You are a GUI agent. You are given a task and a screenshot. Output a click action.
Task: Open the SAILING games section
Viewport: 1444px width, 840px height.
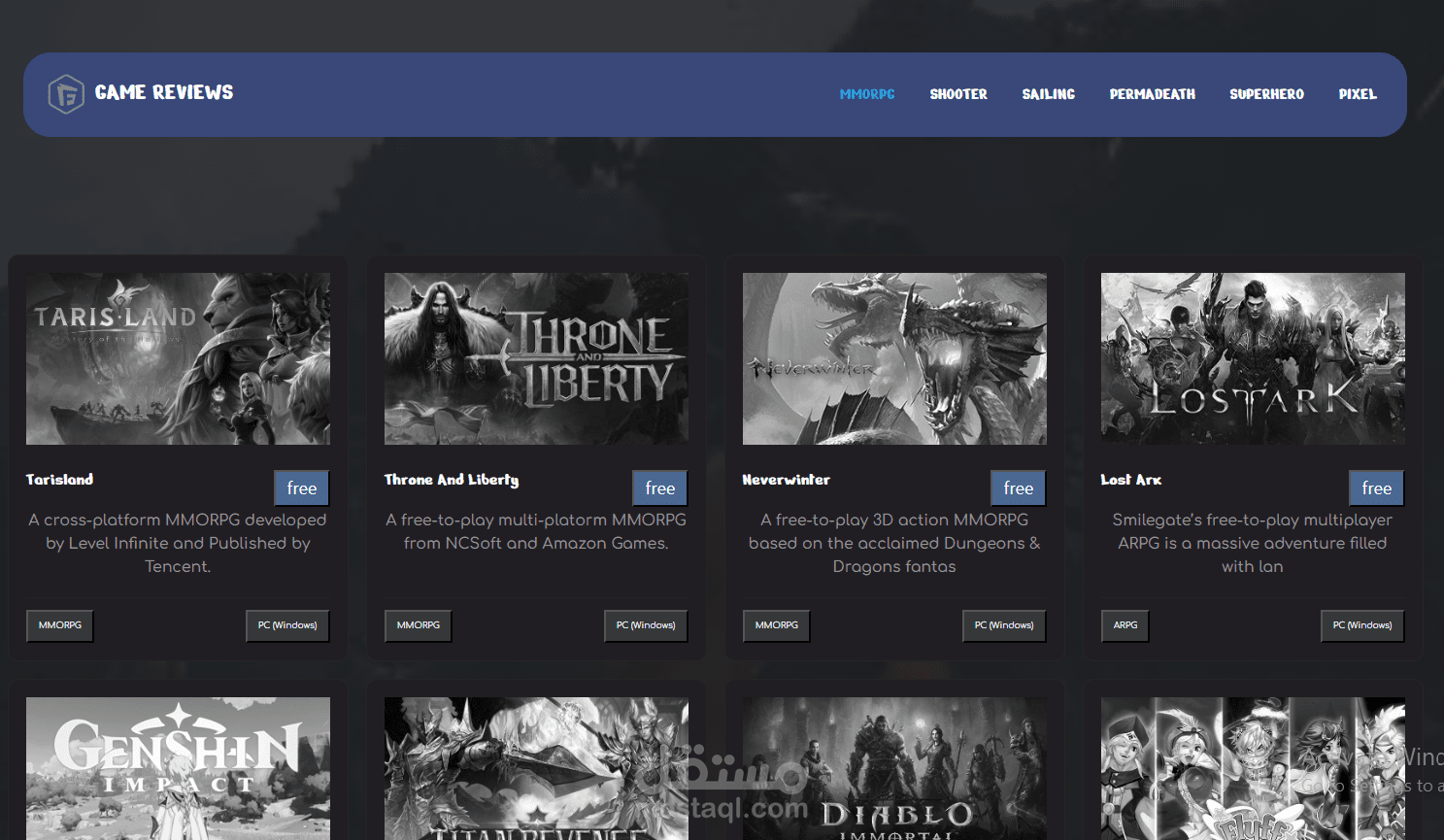point(1048,94)
